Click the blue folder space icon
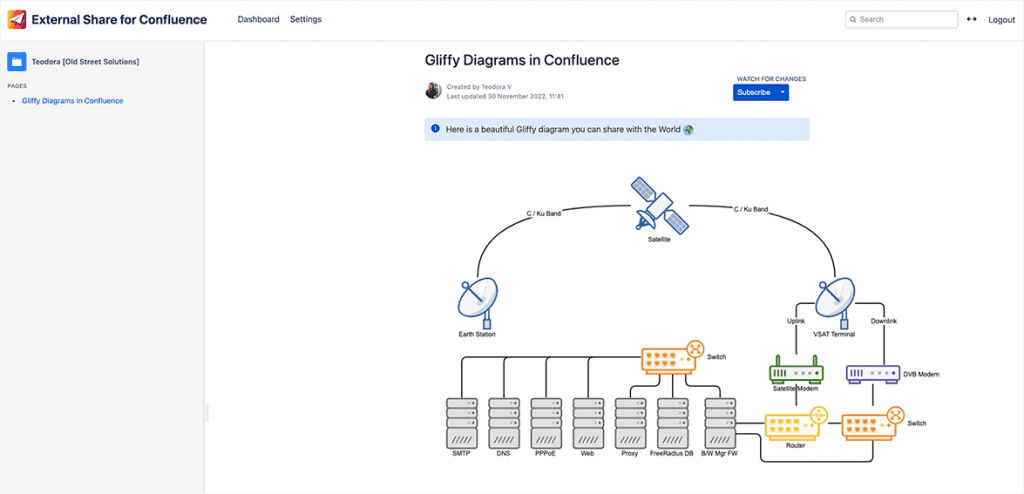 tap(17, 62)
